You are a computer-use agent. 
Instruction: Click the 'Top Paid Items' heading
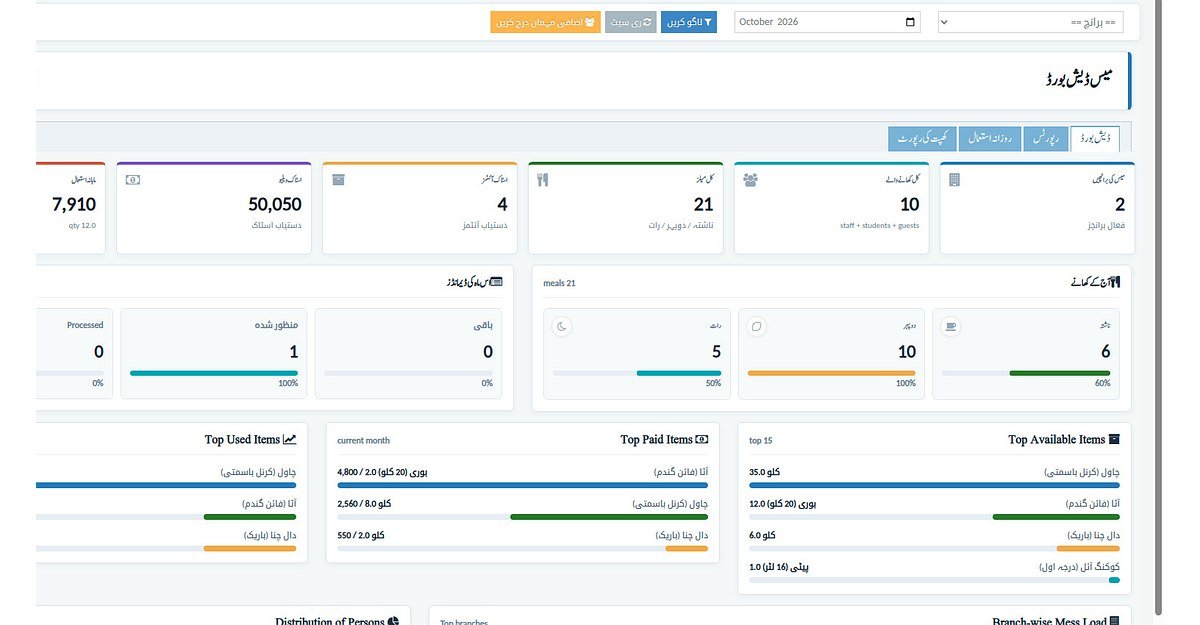[x=656, y=439]
